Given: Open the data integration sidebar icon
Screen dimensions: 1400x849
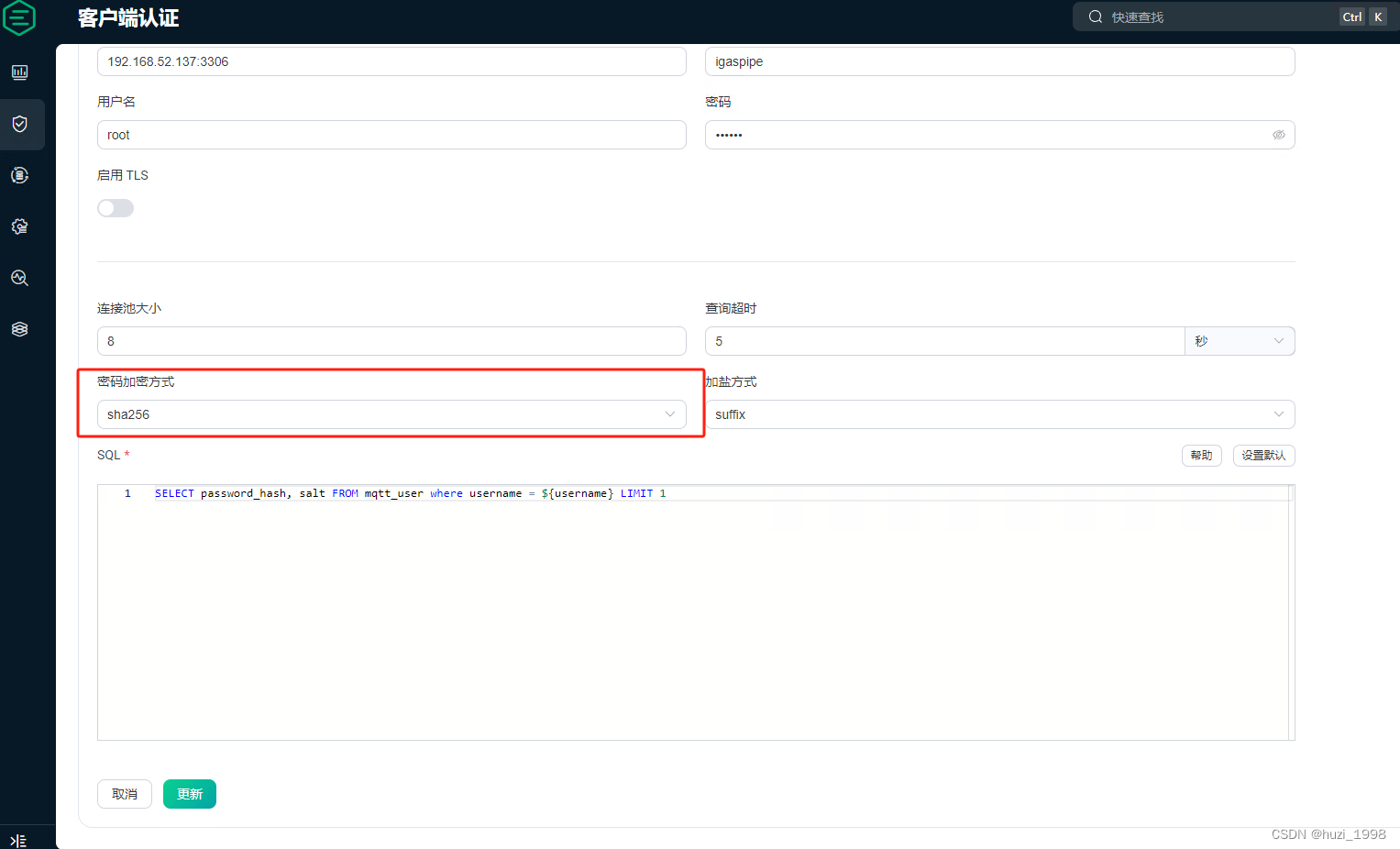Looking at the screenshot, I should point(20,175).
